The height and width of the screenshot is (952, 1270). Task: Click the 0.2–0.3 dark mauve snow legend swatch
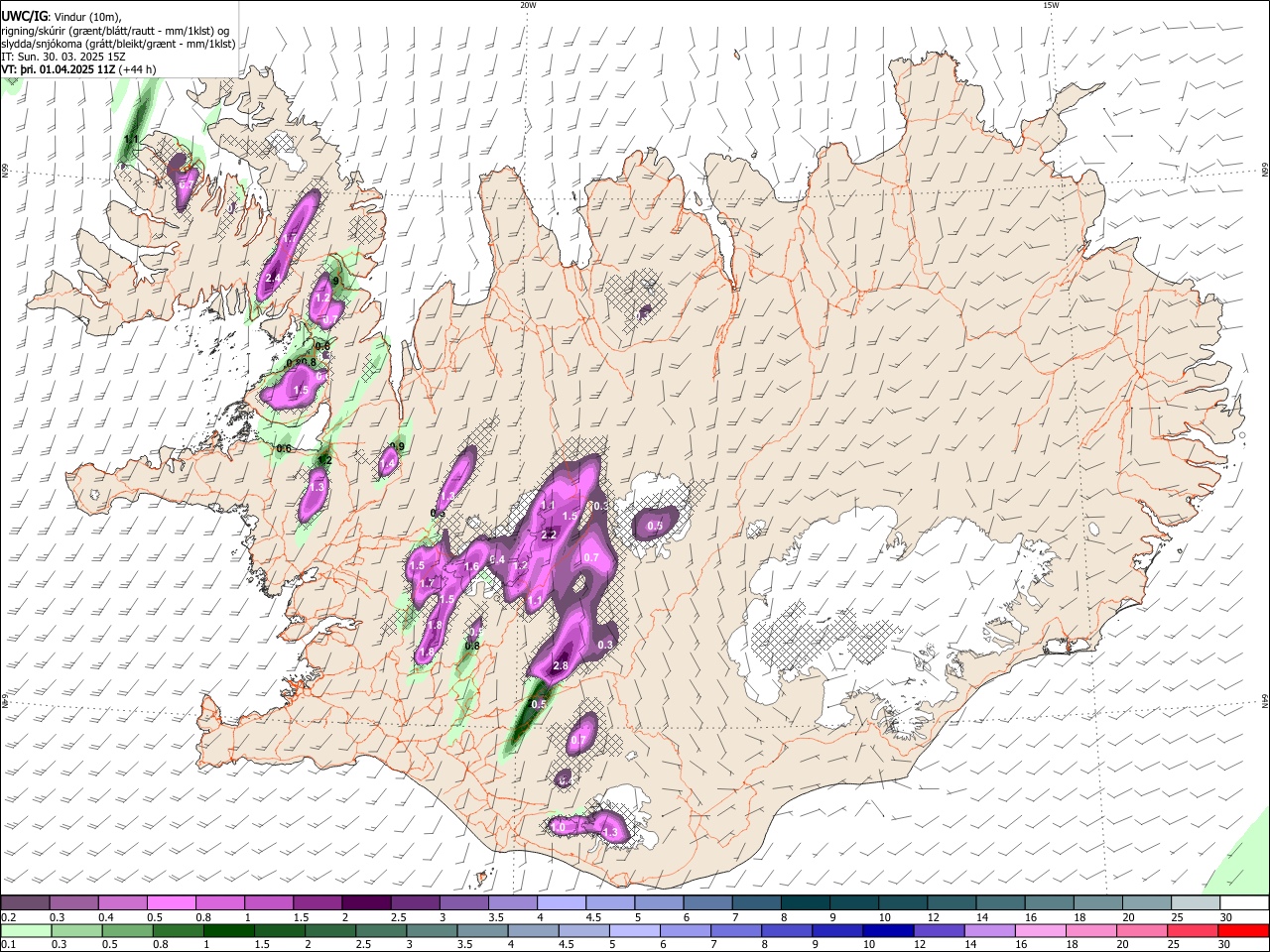pos(26,902)
